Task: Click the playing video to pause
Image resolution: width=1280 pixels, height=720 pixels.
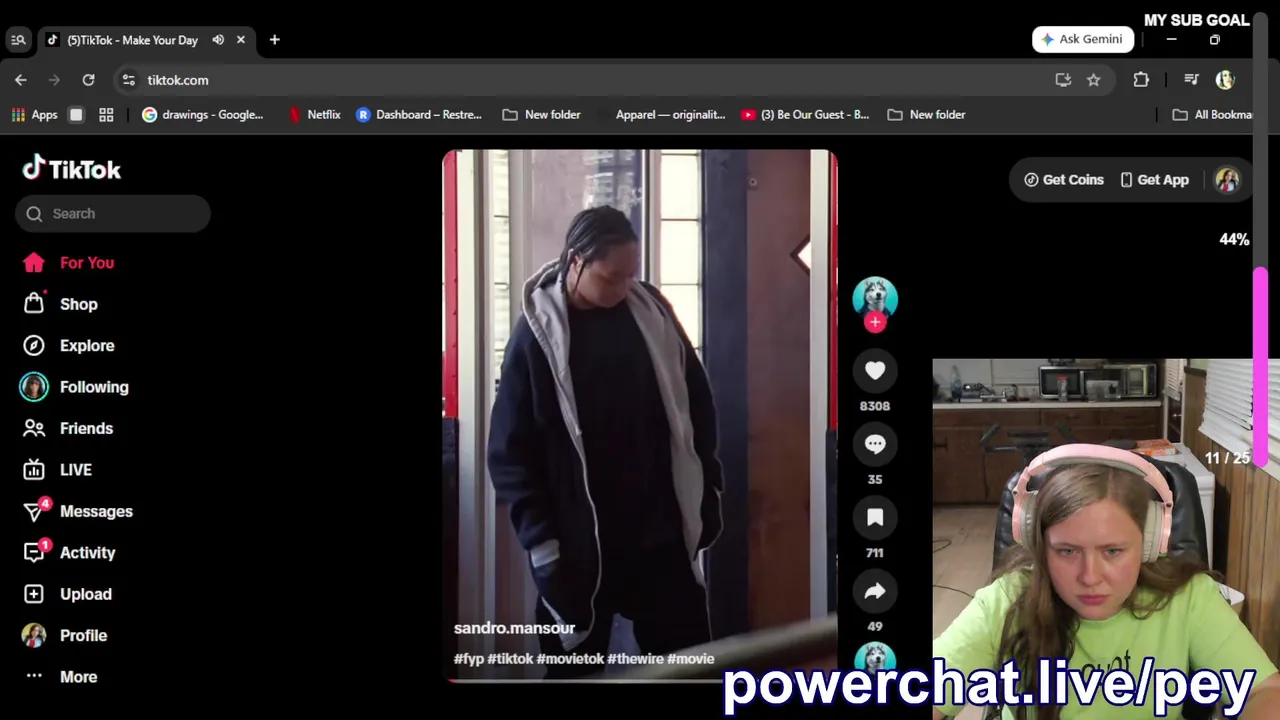Action: click(x=640, y=415)
